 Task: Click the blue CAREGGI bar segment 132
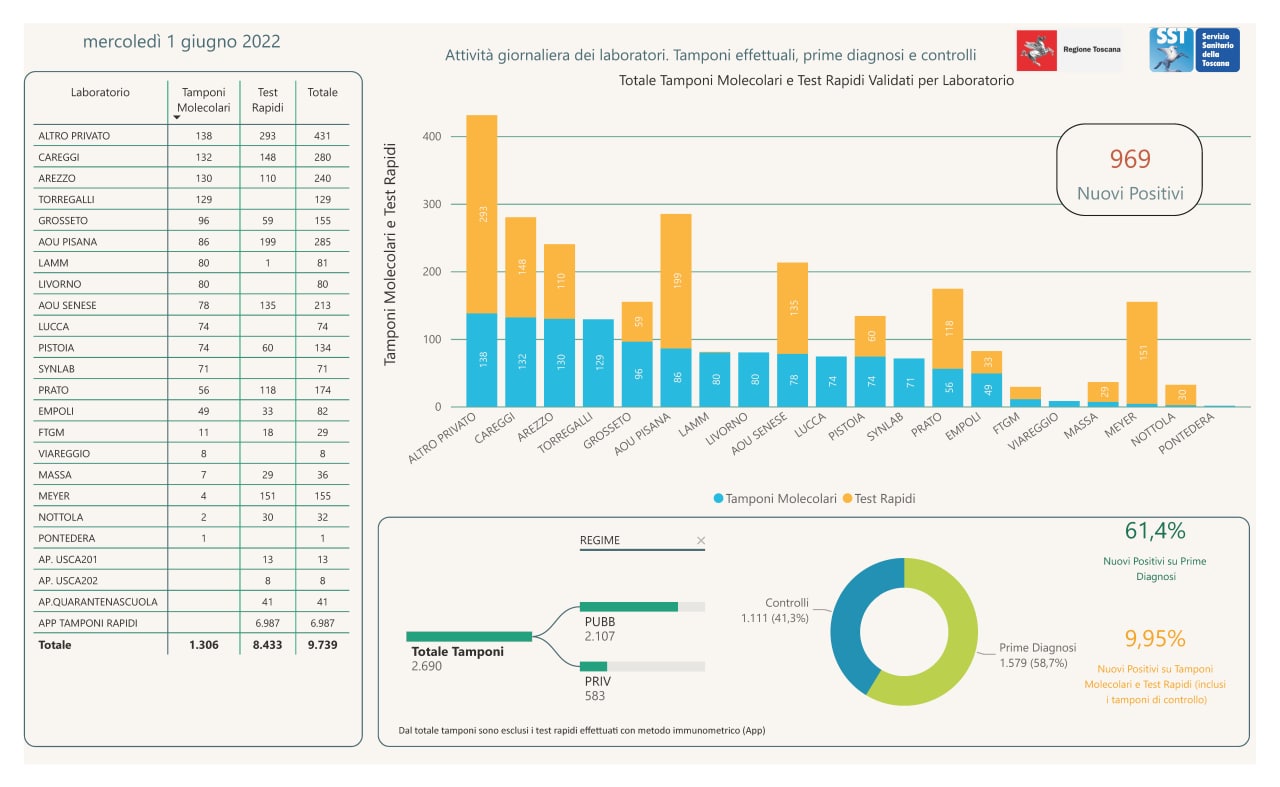(x=520, y=362)
